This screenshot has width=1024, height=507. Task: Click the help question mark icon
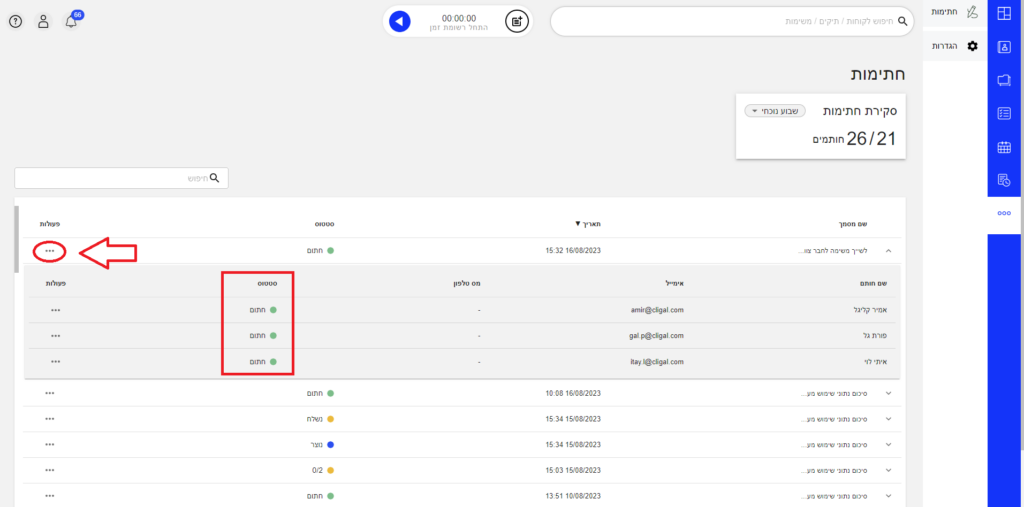click(15, 21)
